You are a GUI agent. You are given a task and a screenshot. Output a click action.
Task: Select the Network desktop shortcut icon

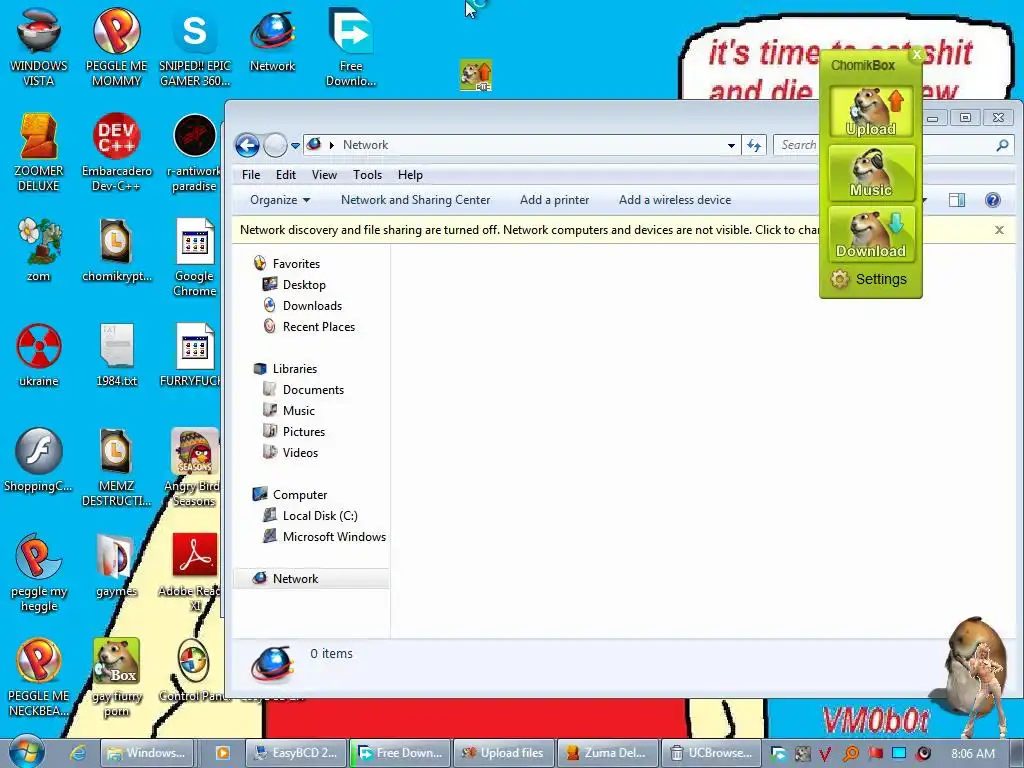[x=272, y=39]
